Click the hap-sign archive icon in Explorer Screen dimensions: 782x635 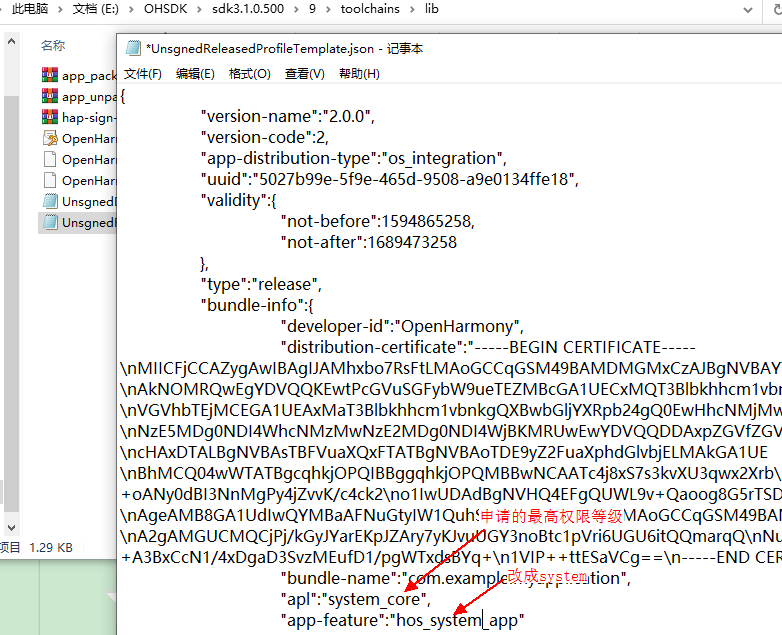pyautogui.click(x=50, y=117)
